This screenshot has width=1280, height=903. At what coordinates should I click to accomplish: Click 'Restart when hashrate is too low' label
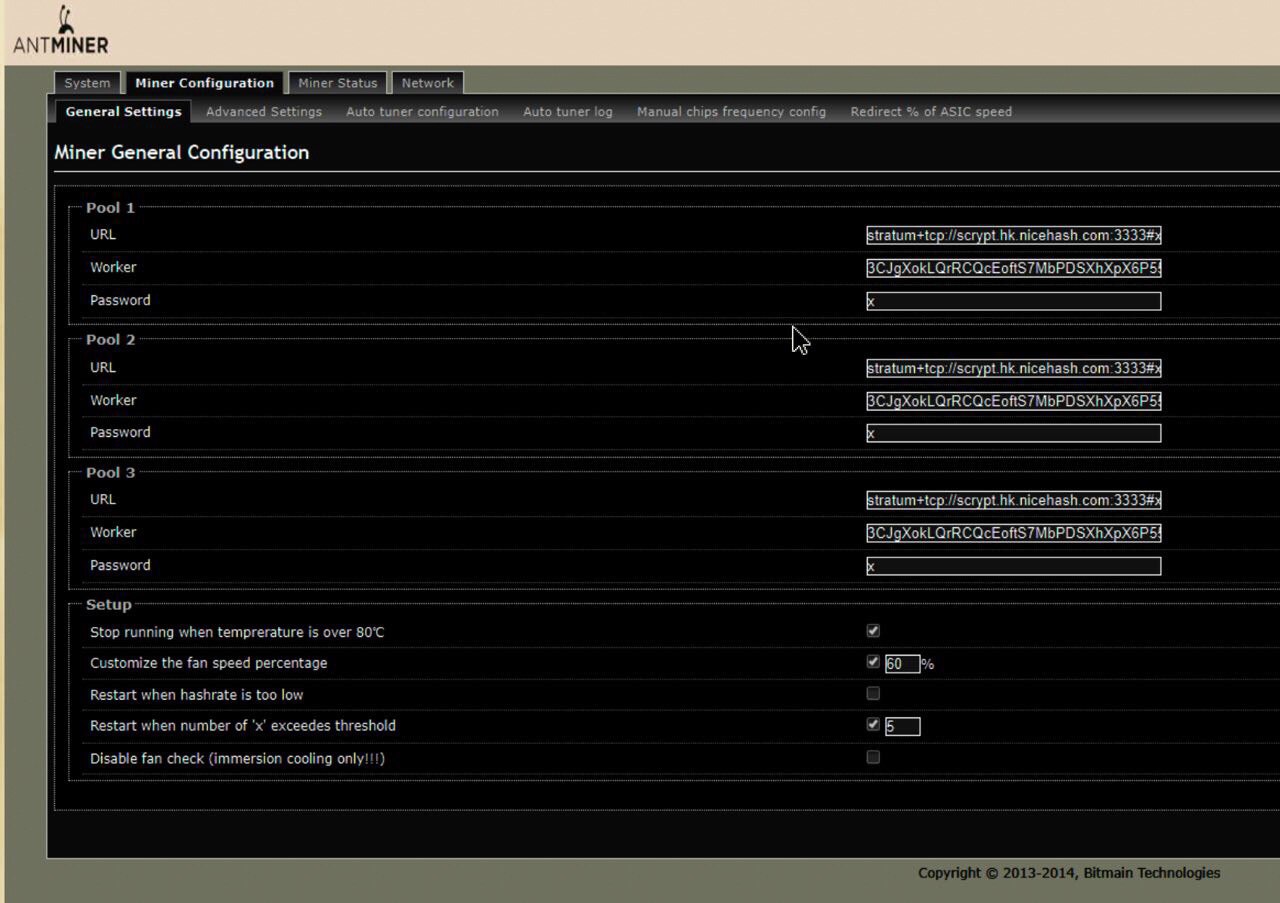point(196,695)
